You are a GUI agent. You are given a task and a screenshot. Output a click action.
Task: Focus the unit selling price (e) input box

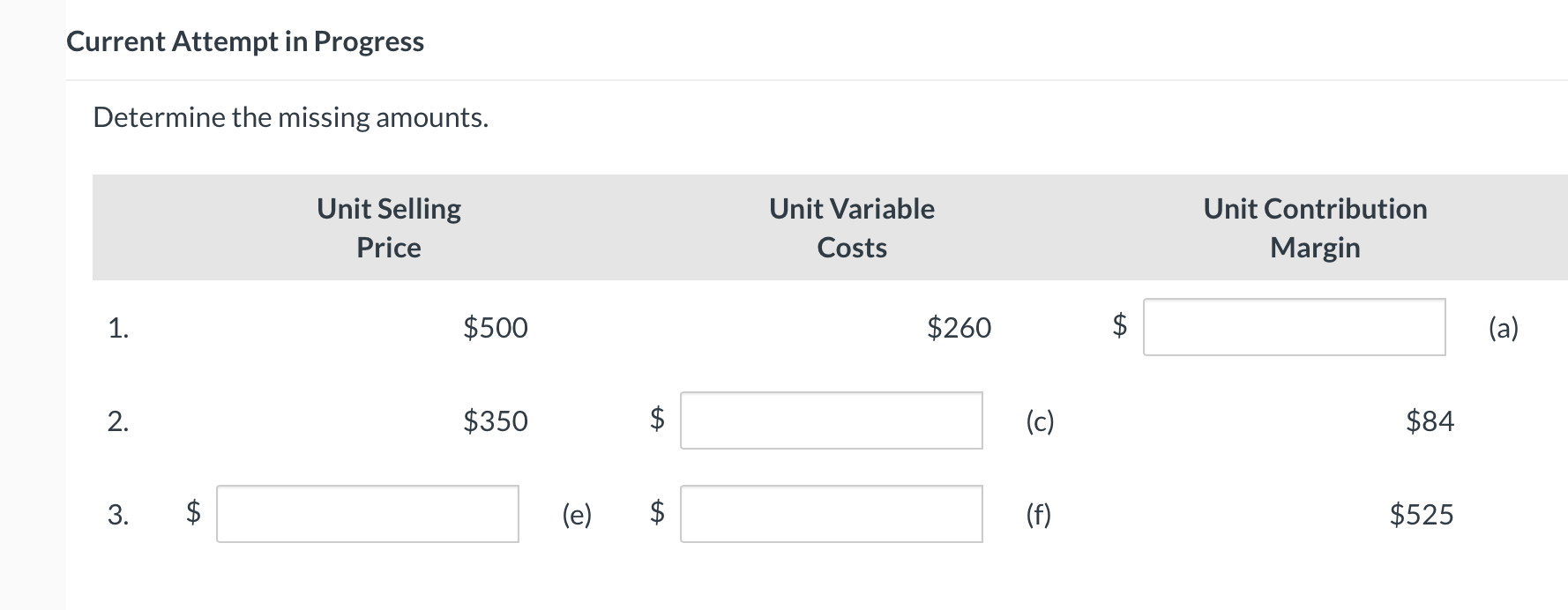click(367, 514)
